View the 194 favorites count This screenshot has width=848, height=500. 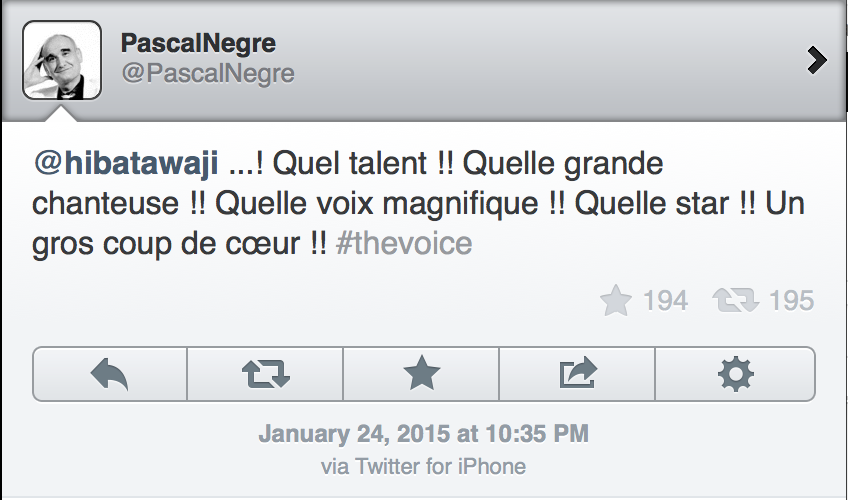[666, 300]
